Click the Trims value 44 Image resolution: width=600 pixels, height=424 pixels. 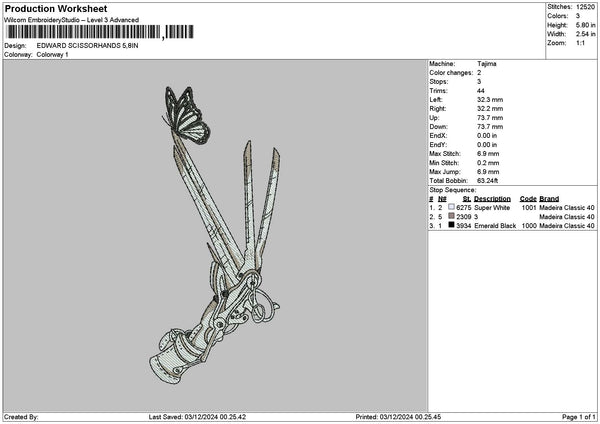[481, 91]
